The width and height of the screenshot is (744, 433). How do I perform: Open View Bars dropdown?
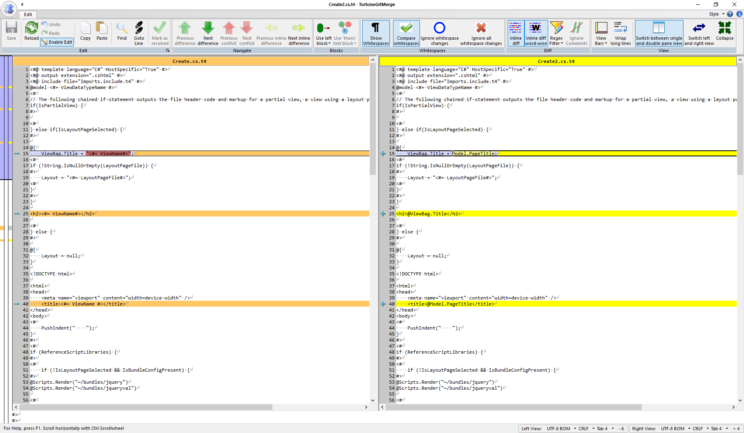tap(601, 33)
